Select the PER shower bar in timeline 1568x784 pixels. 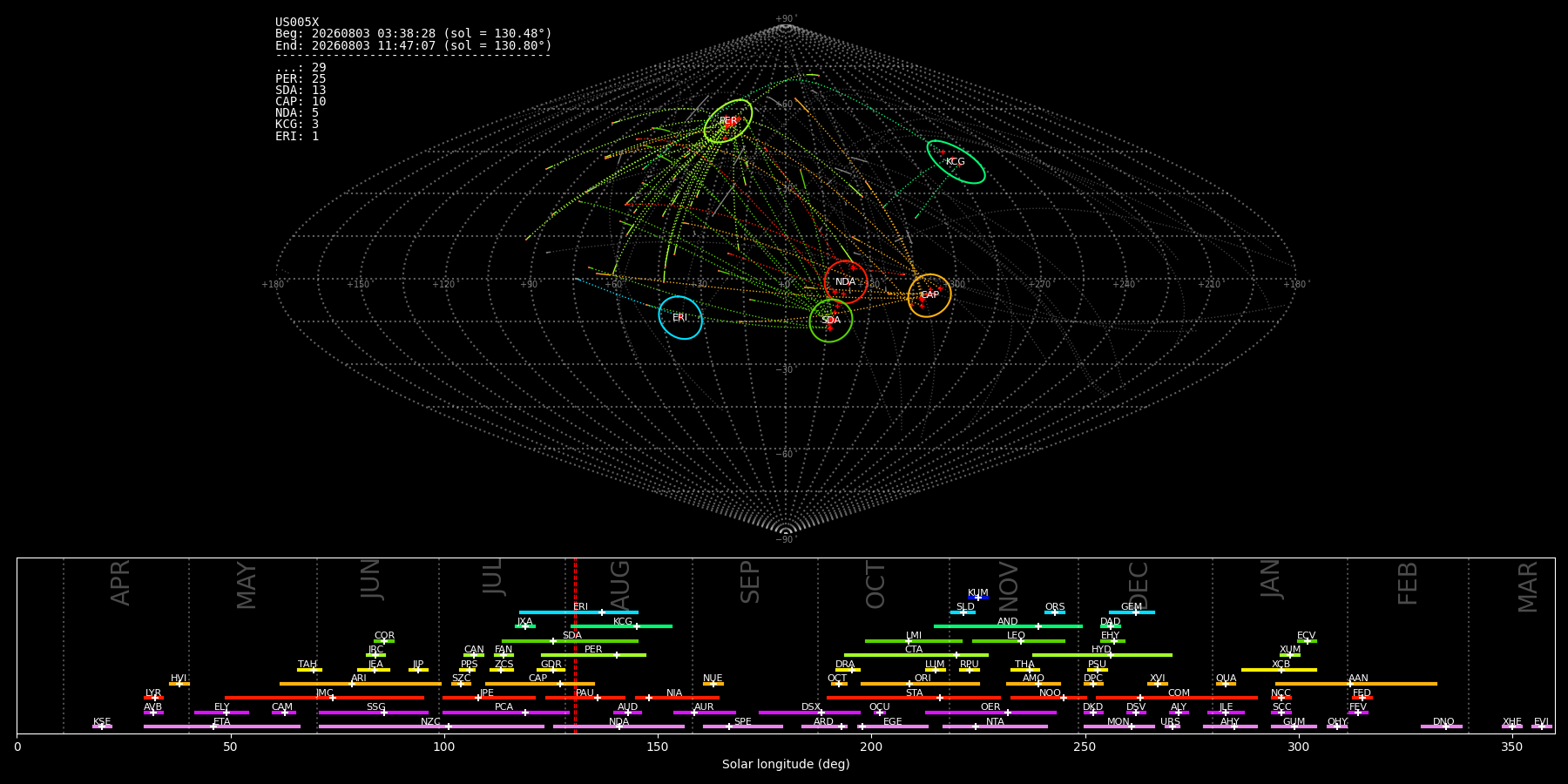coord(593,655)
